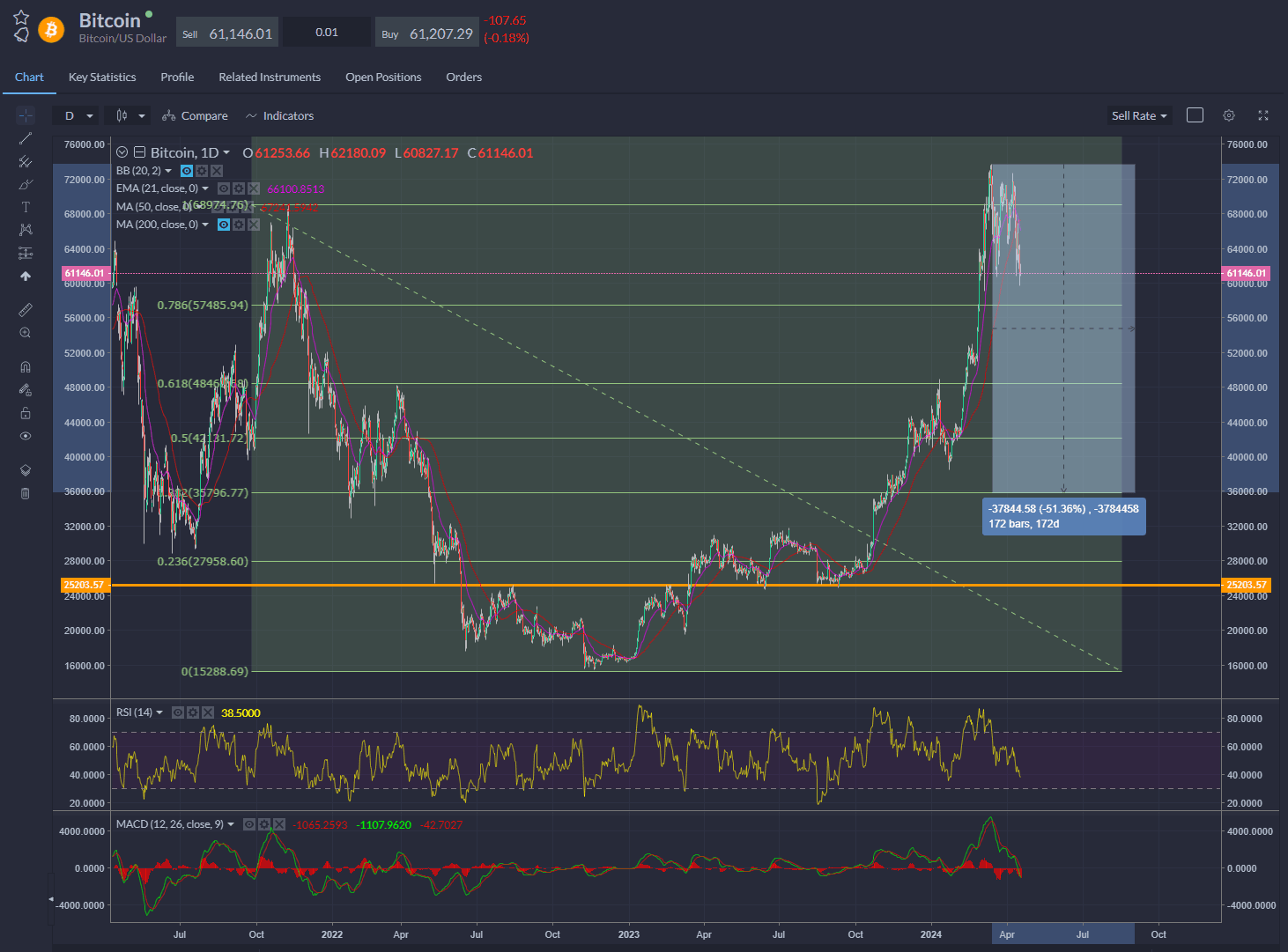Select the parallel channel tool

click(x=26, y=161)
